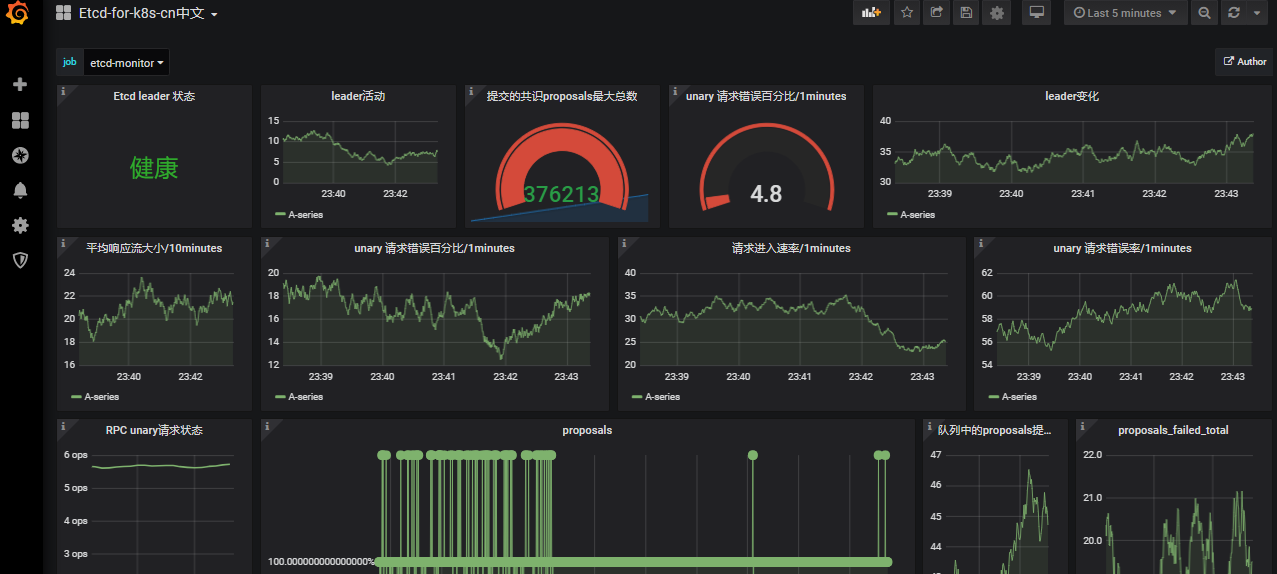Click info corner of 'RPC unary请求状态' panel

point(63,425)
